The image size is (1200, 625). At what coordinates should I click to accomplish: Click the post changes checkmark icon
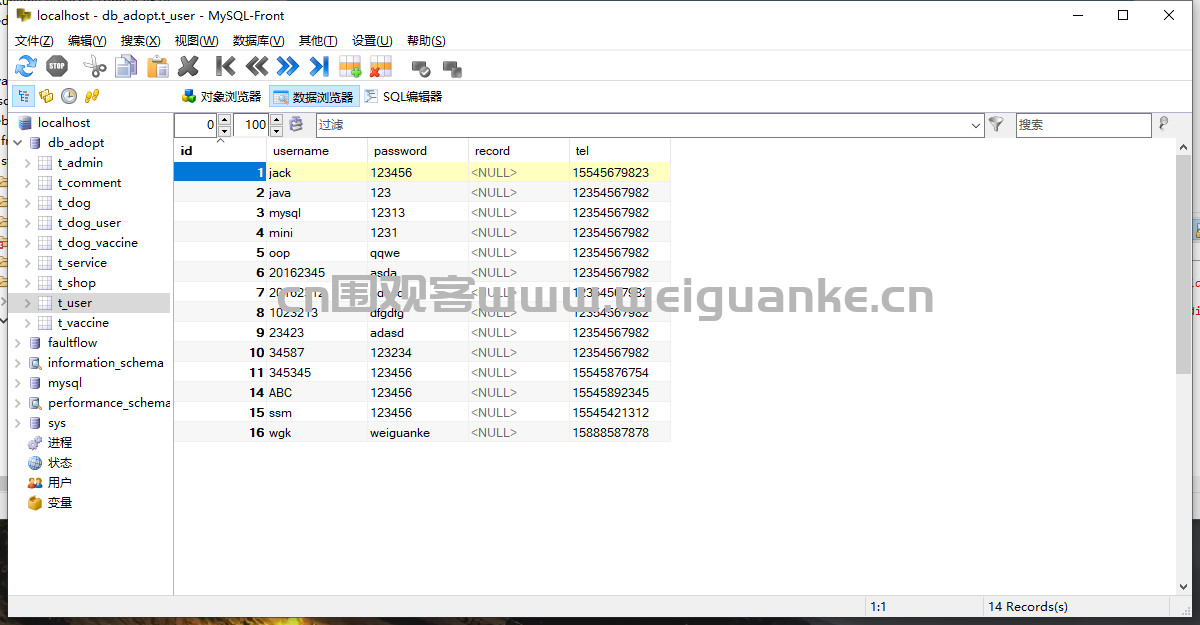coord(421,69)
